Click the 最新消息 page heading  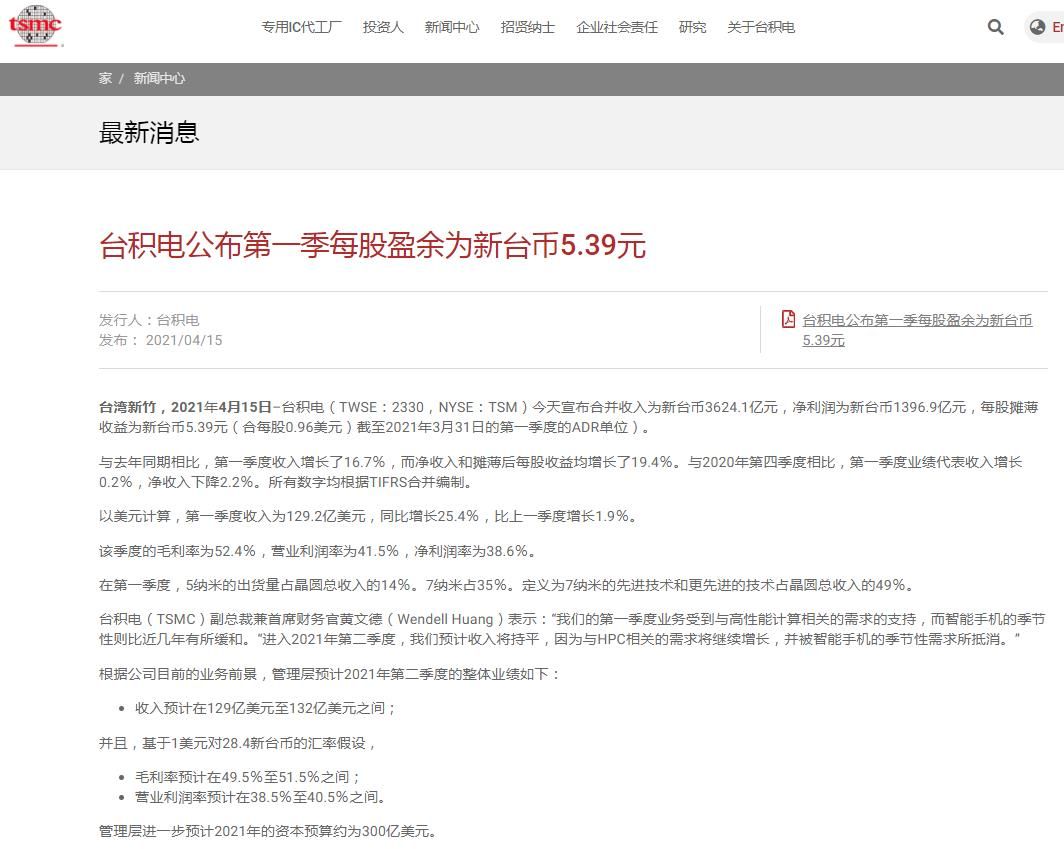pos(149,132)
